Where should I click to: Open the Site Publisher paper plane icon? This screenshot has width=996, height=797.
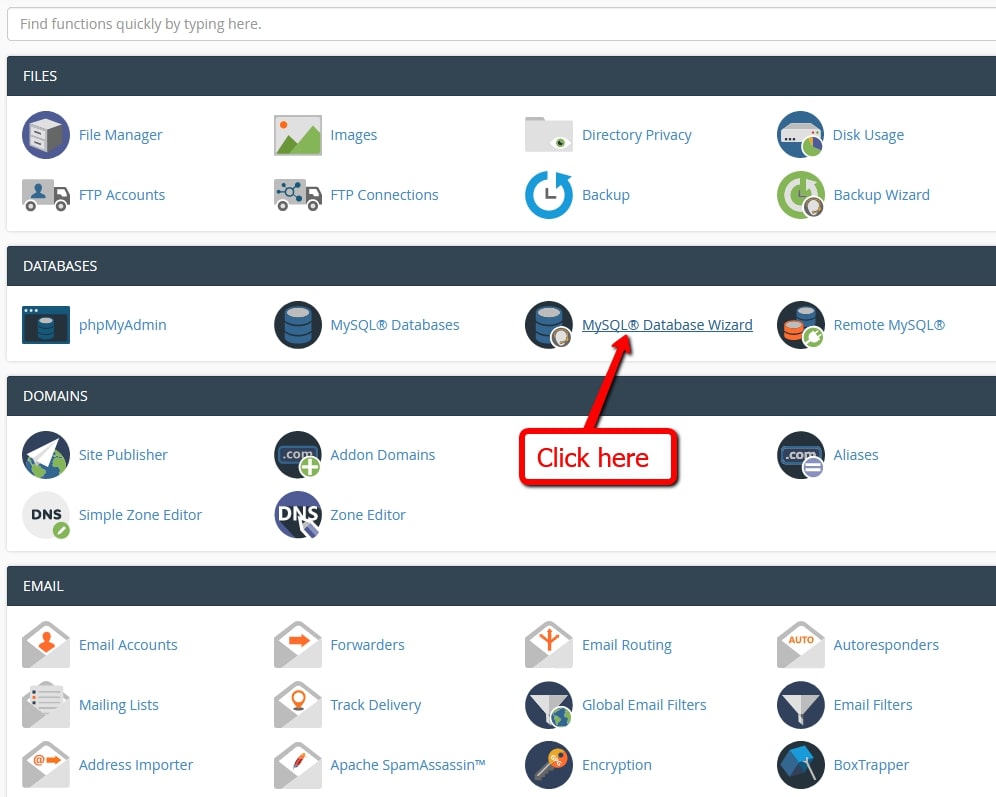[x=45, y=454]
